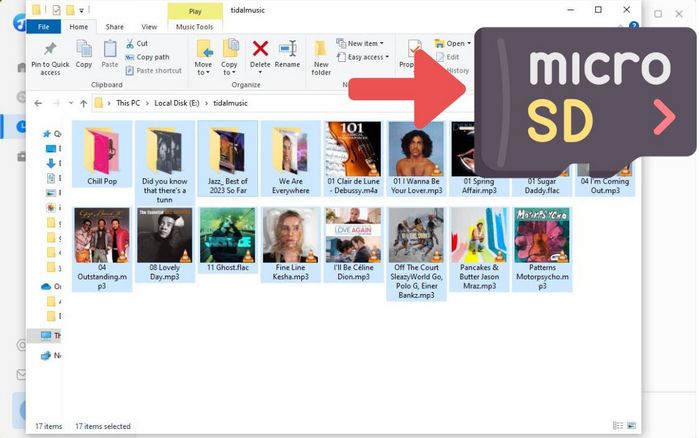
Task: Click the Open button in ribbon
Action: tap(453, 43)
